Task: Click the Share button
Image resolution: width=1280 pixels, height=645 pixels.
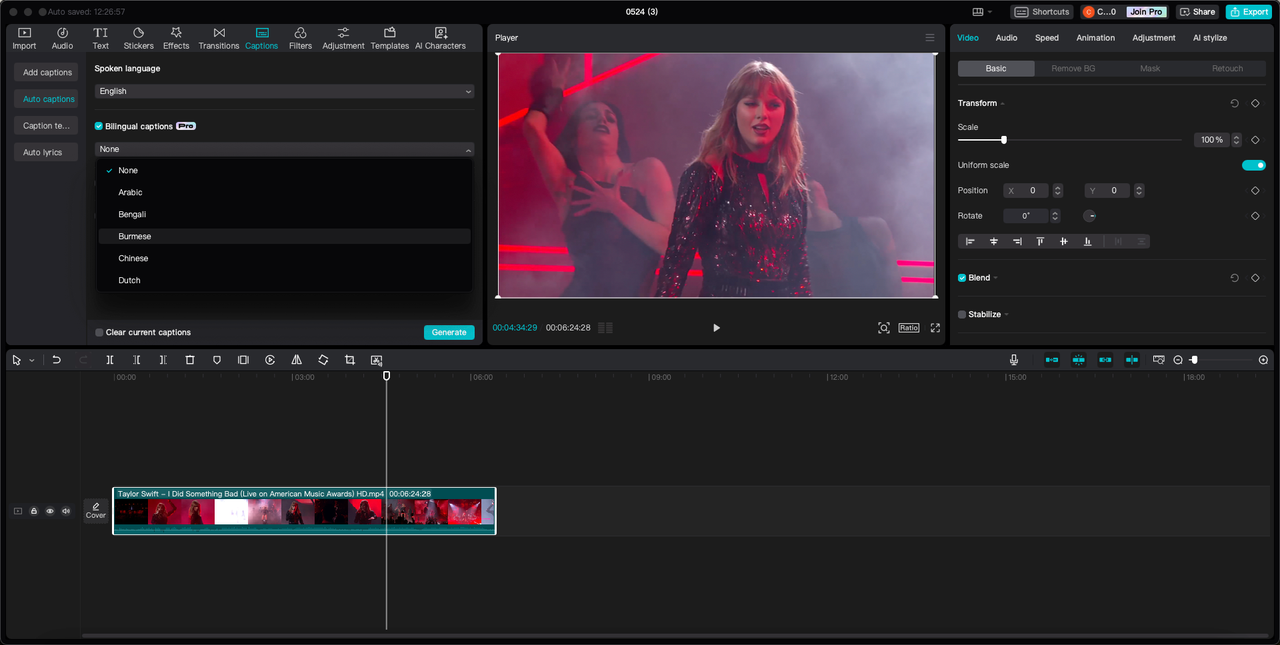Action: [1197, 12]
